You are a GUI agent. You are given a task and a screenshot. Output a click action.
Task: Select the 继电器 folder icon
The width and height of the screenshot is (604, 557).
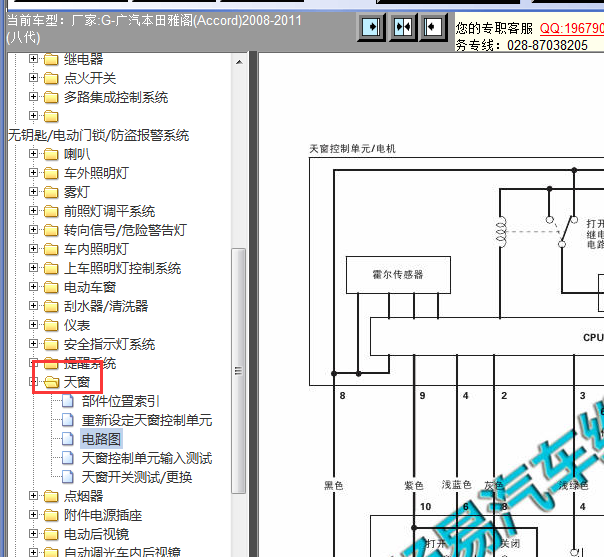click(x=51, y=59)
